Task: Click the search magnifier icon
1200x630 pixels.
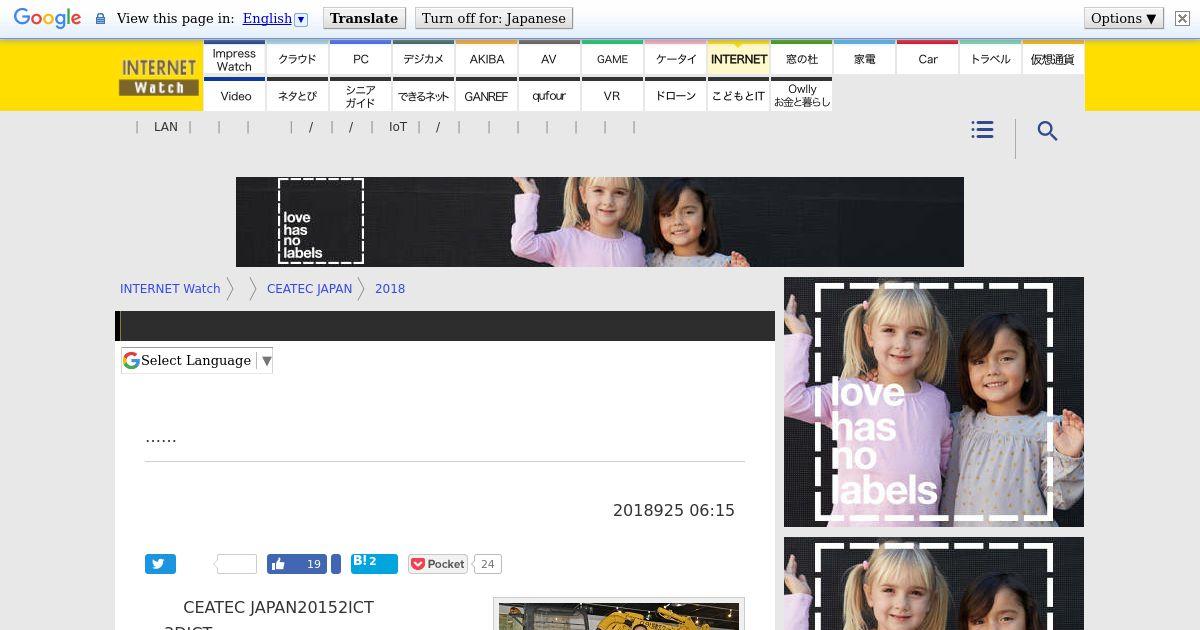Action: tap(1047, 131)
